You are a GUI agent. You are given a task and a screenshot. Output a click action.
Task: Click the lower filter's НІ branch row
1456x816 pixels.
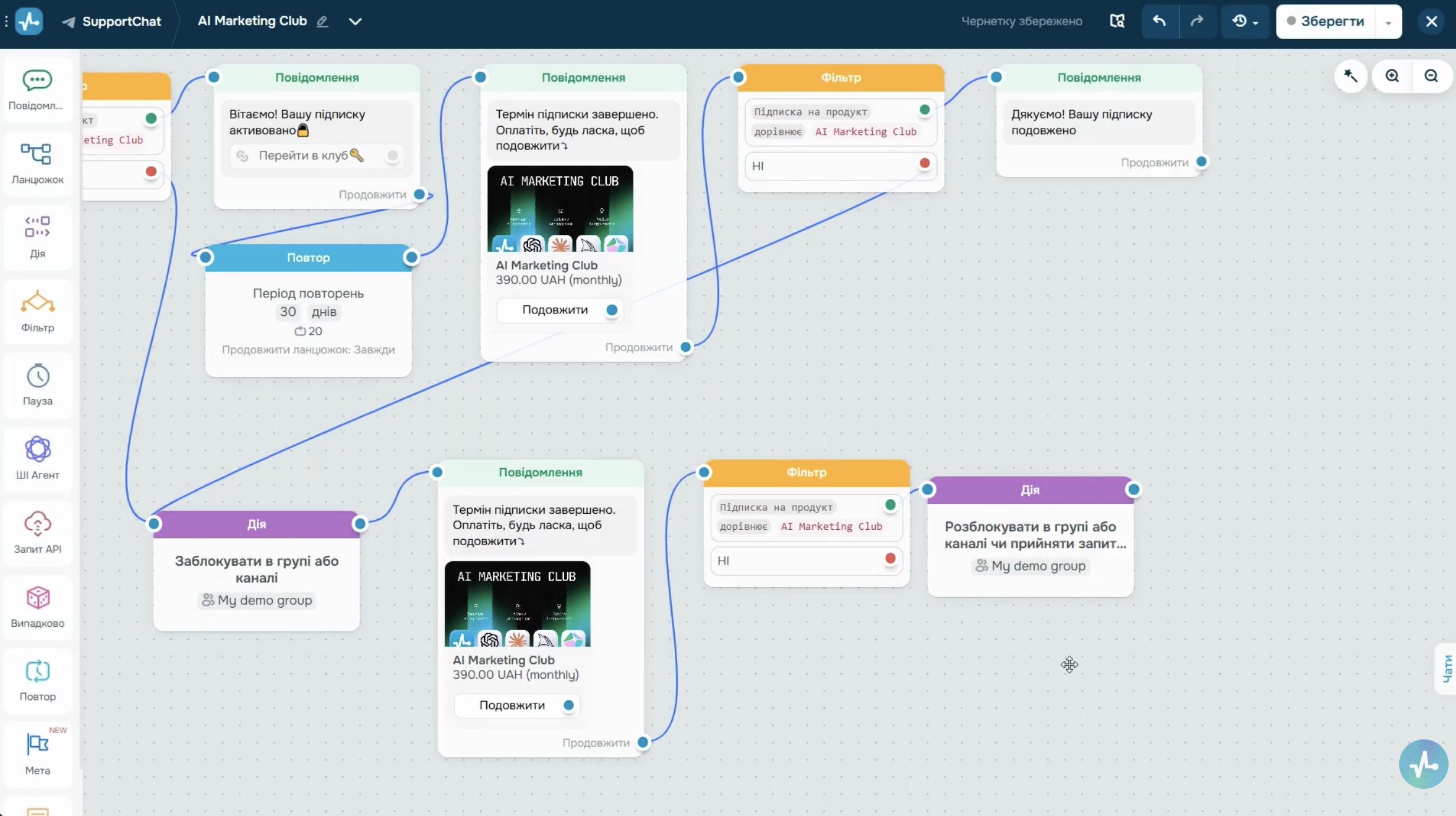coord(807,561)
